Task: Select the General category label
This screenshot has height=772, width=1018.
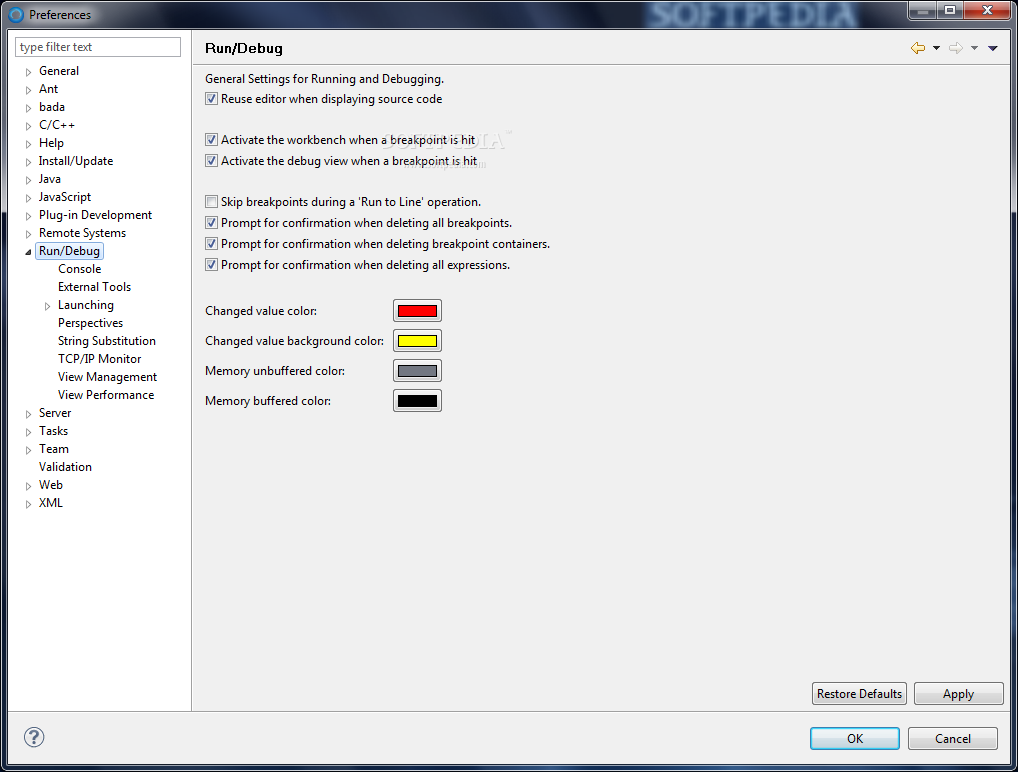Action: click(x=58, y=71)
